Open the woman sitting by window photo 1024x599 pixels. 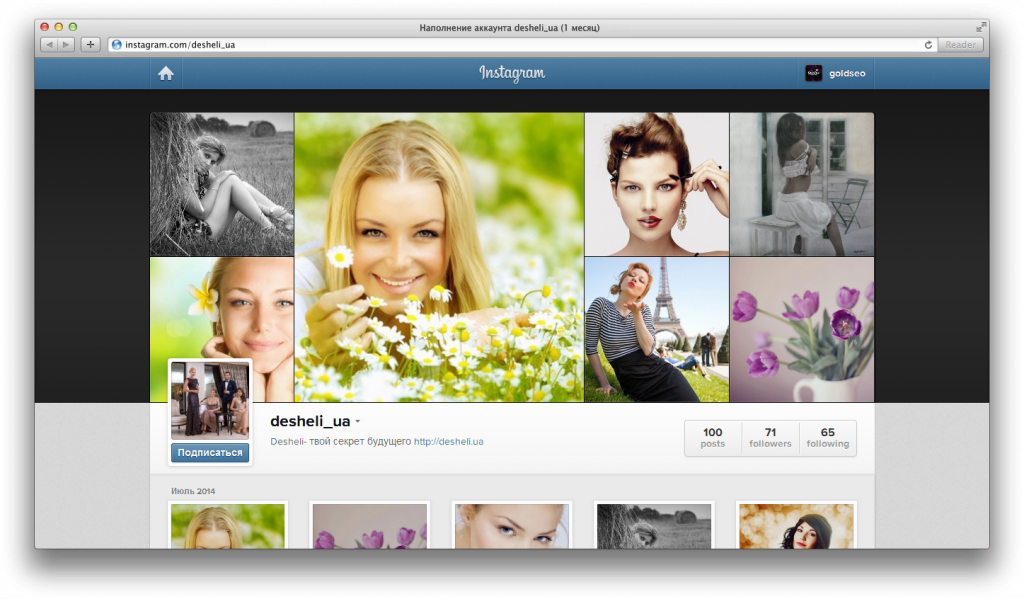802,184
